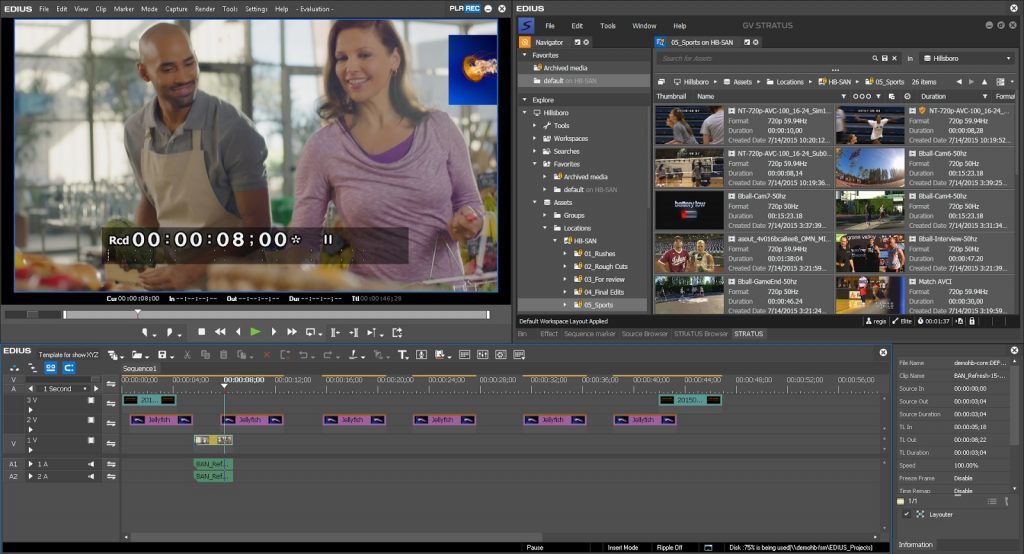Click navigate-up arrow in STRATUS breadcrumb bar

pyautogui.click(x=985, y=82)
